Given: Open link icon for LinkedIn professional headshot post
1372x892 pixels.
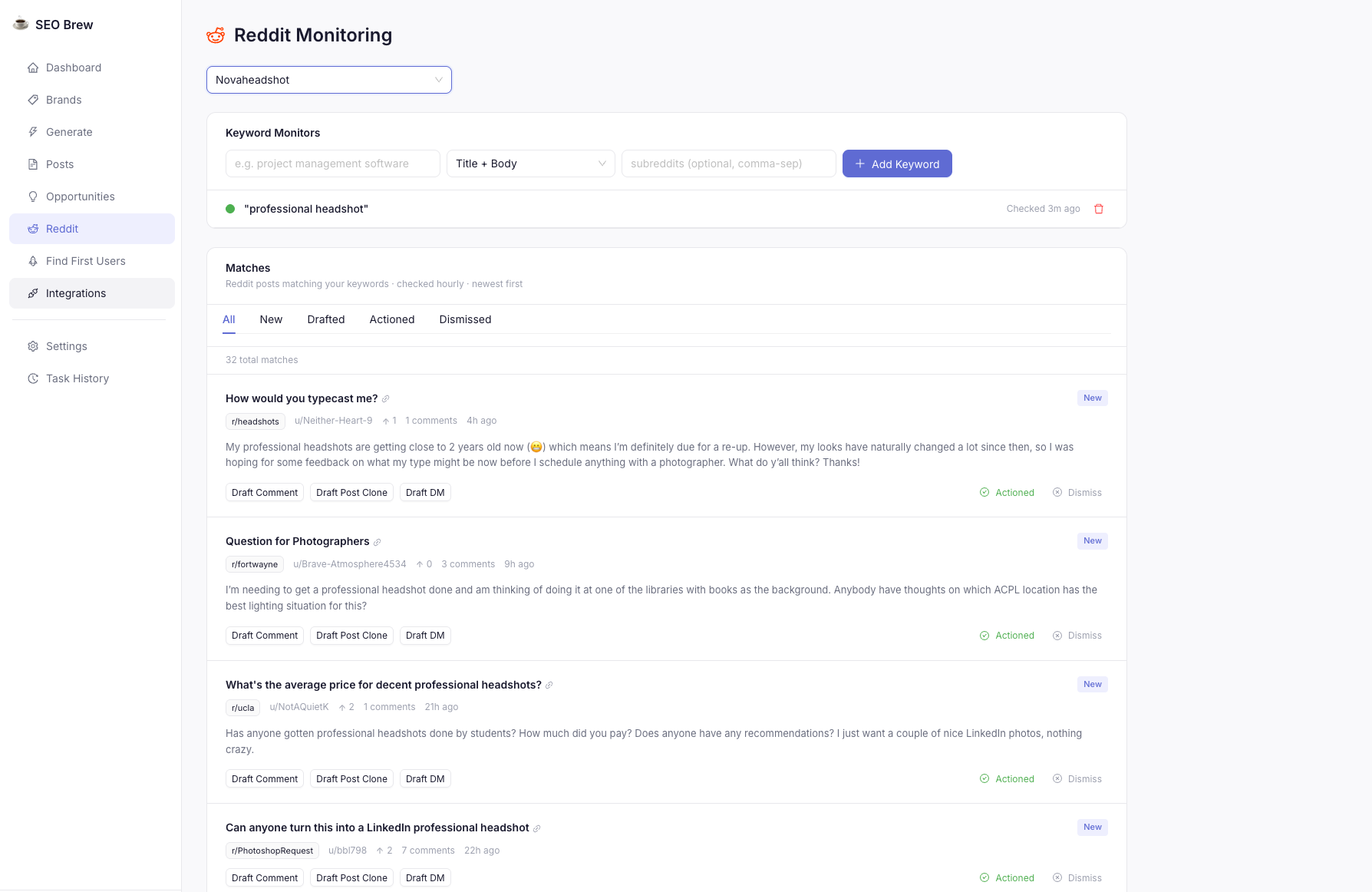Looking at the screenshot, I should pyautogui.click(x=537, y=828).
